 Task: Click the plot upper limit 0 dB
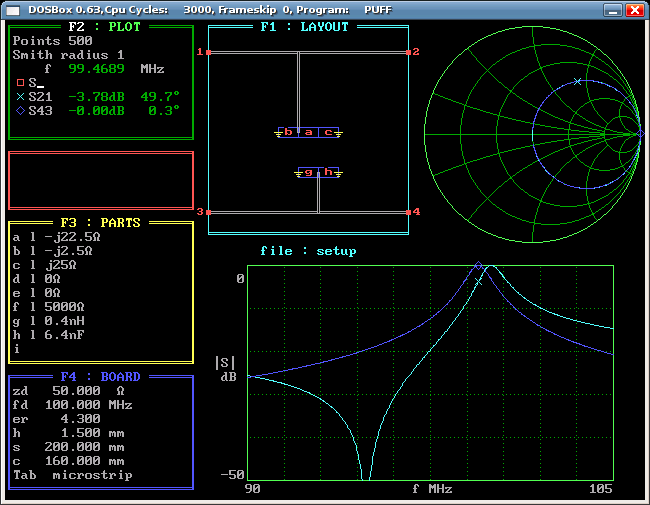[x=240, y=279]
